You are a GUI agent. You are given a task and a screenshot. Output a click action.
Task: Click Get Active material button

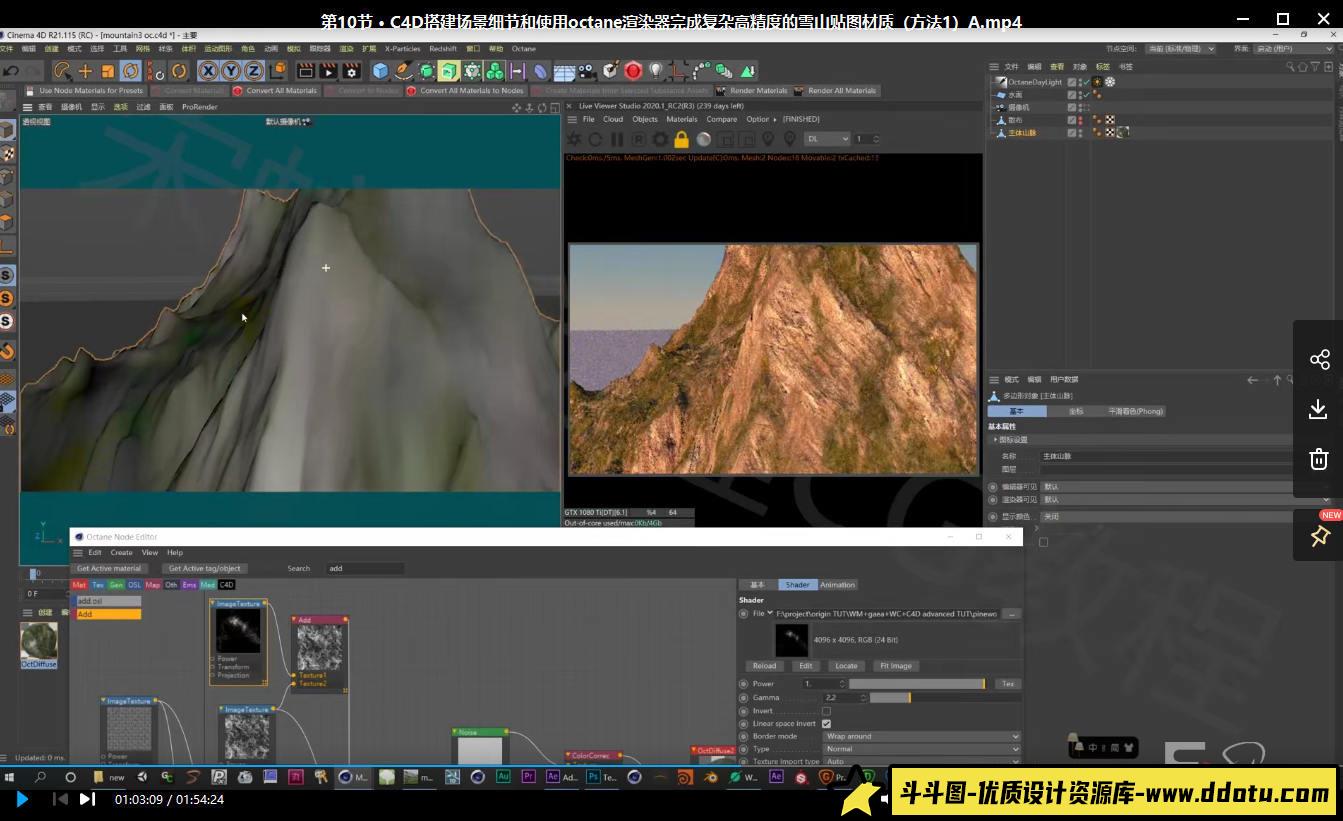(109, 568)
